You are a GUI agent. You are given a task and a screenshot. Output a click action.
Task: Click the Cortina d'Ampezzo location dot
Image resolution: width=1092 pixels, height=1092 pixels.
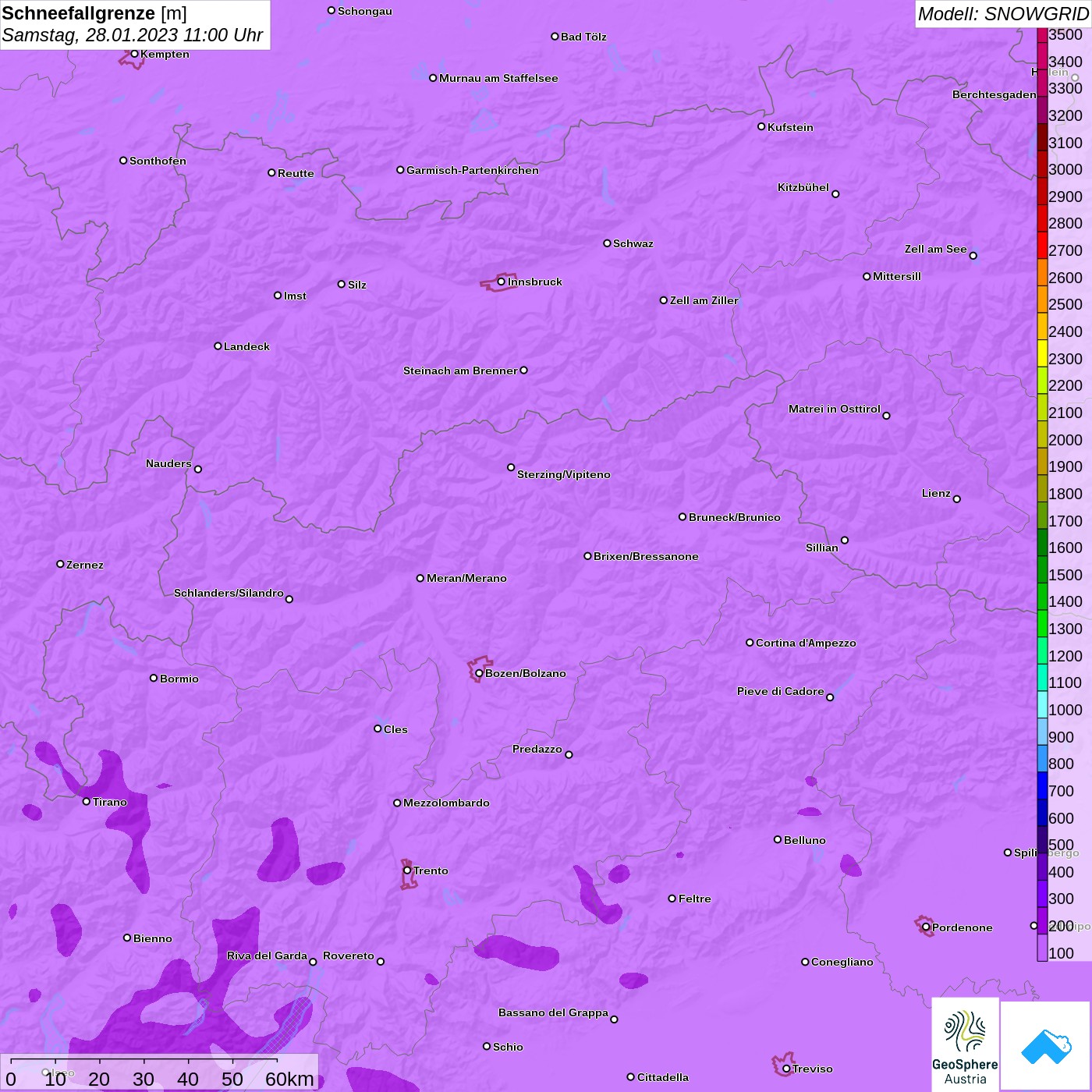pos(750,643)
